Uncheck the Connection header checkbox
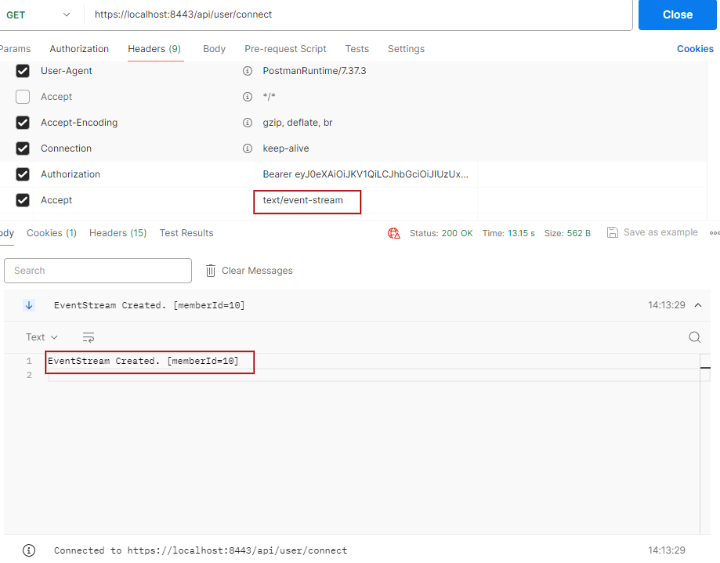The height and width of the screenshot is (563, 720). (22, 148)
